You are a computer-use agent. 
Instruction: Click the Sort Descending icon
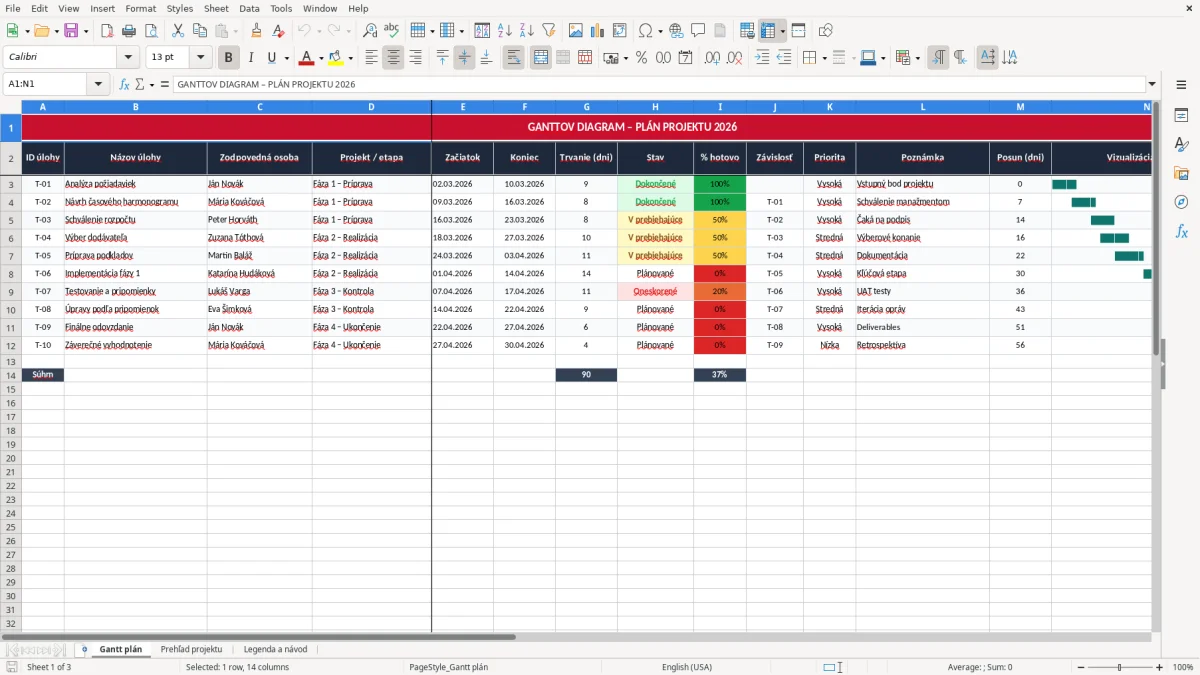pos(526,31)
